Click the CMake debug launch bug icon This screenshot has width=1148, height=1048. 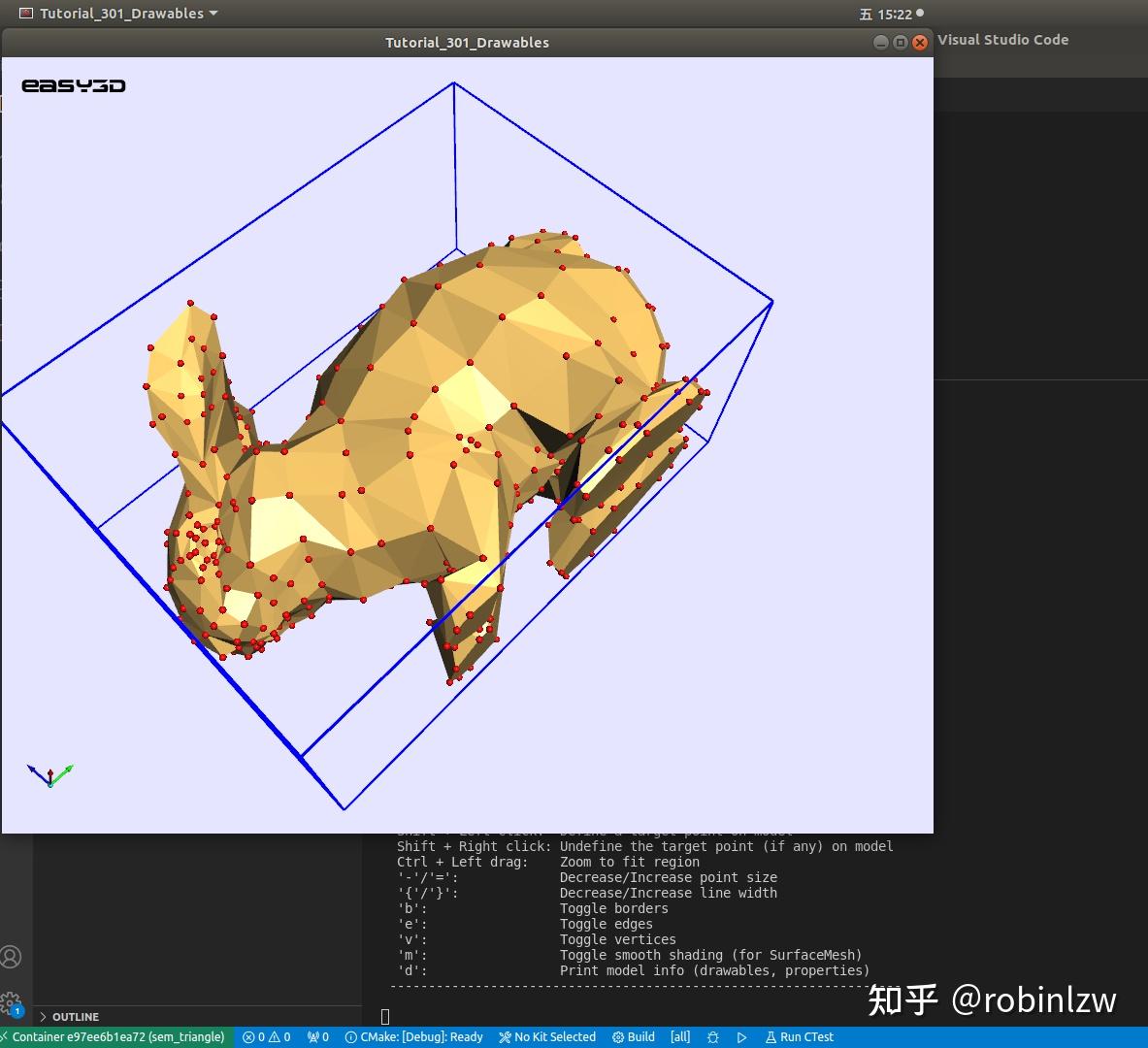pyautogui.click(x=713, y=1037)
